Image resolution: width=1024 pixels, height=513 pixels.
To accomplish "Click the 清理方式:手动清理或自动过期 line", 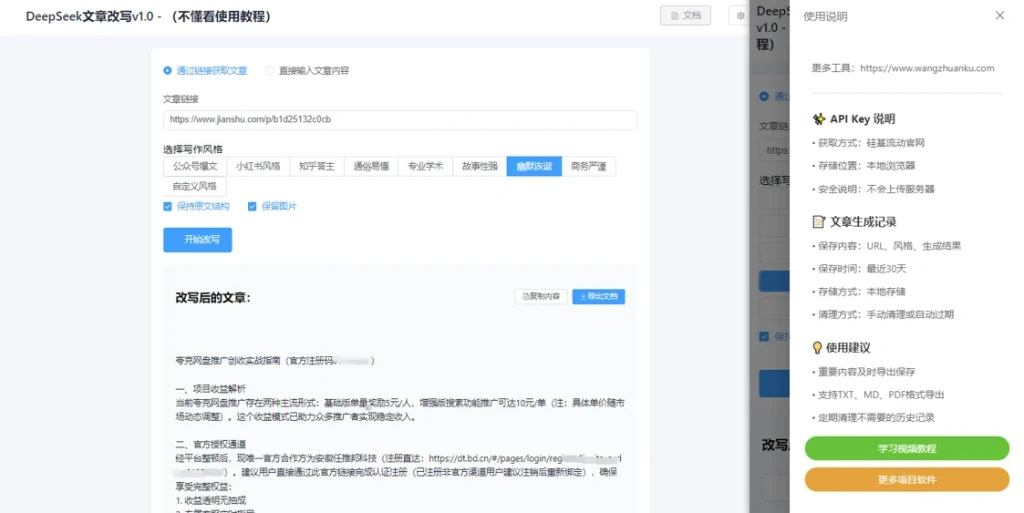I will tap(883, 315).
